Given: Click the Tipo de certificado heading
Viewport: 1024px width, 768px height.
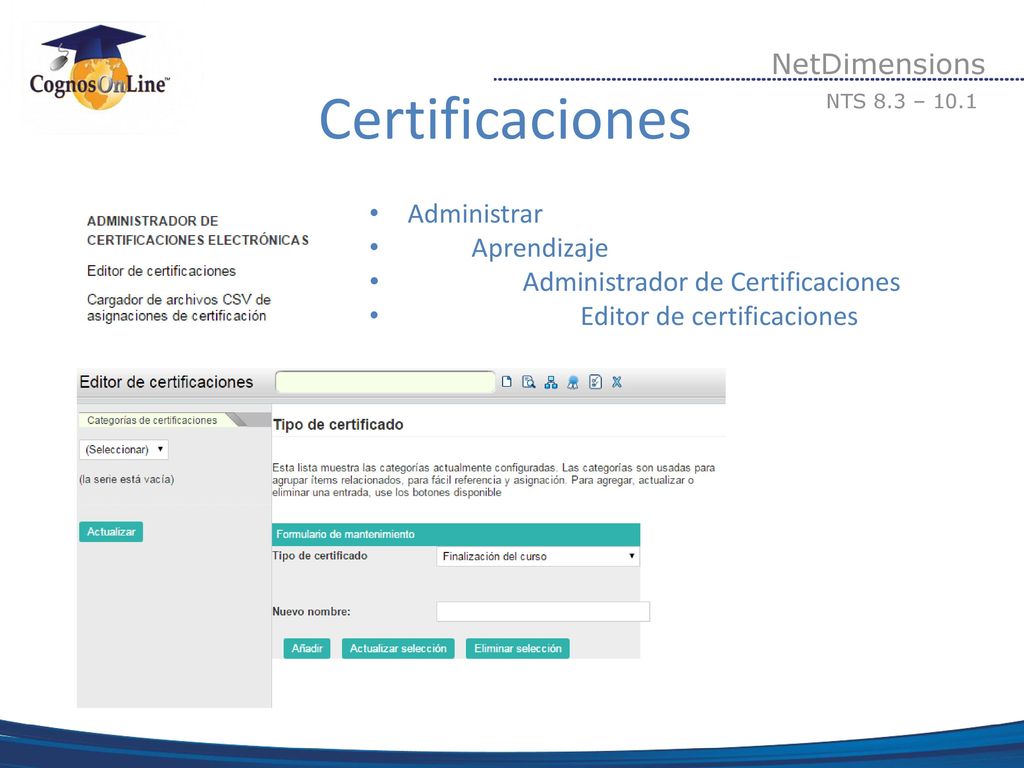Looking at the screenshot, I should click(338, 424).
